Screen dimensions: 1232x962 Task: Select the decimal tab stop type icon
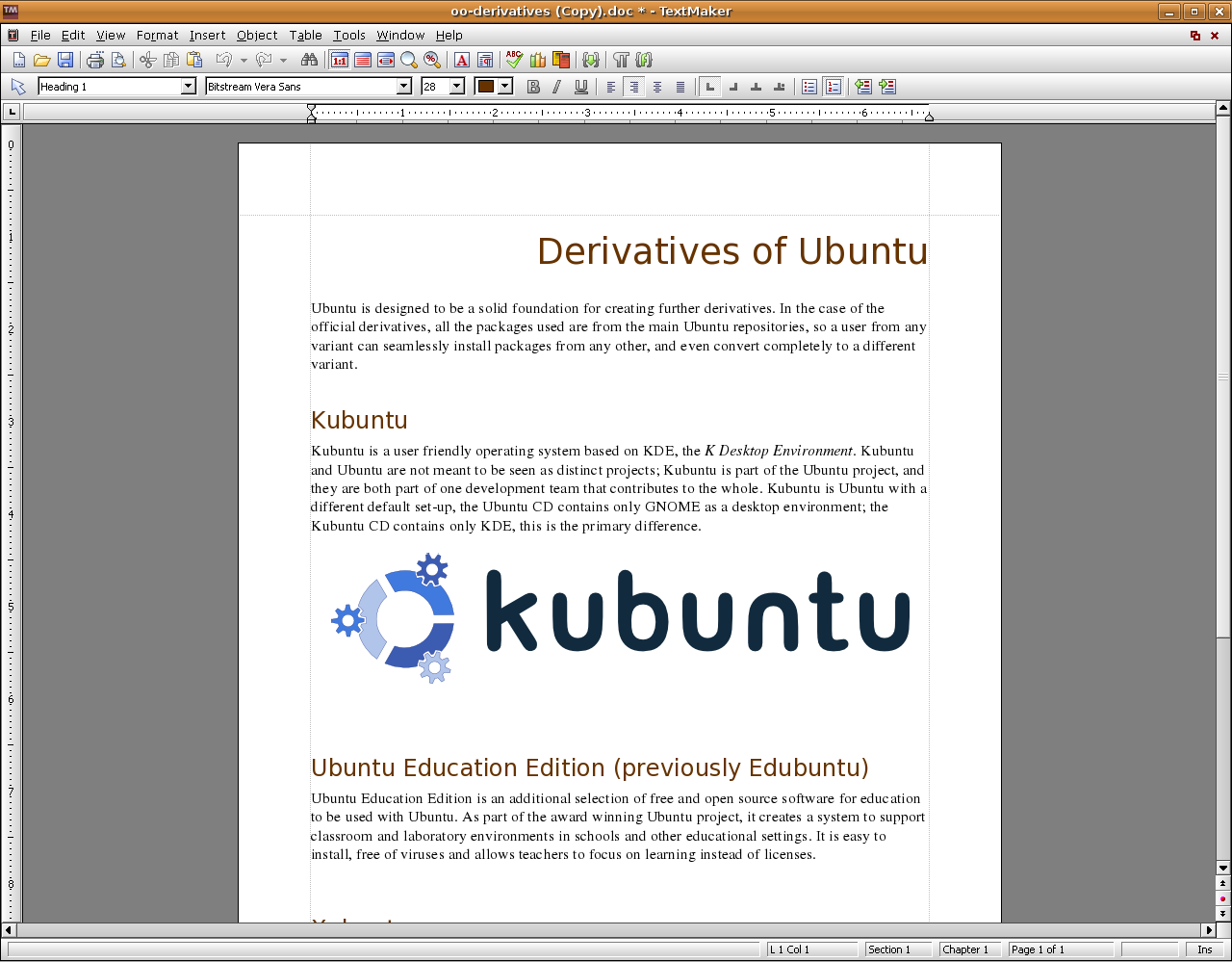780,87
